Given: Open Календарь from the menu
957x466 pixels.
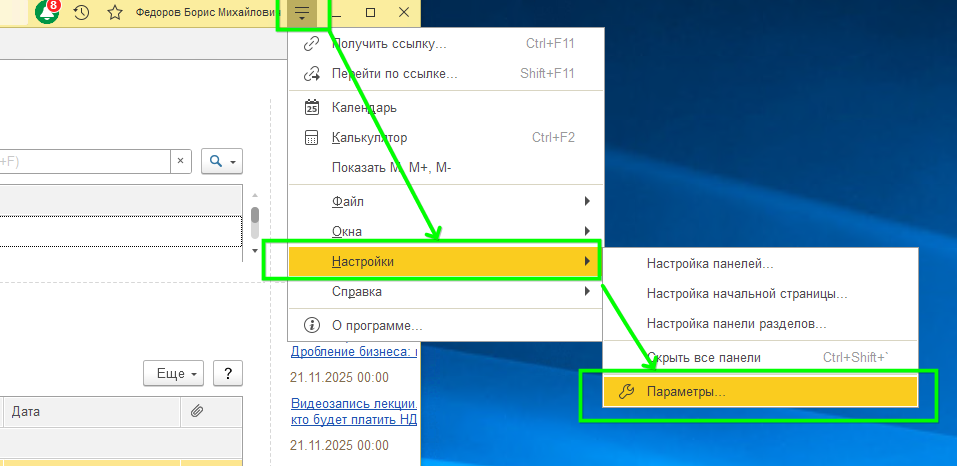Looking at the screenshot, I should pyautogui.click(x=364, y=107).
